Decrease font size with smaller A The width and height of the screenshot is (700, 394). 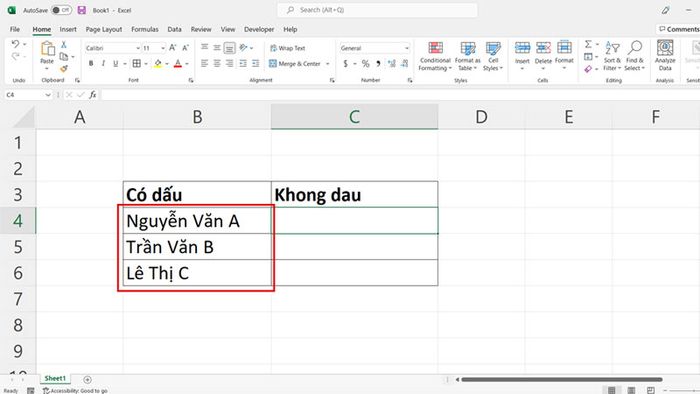pyautogui.click(x=186, y=48)
